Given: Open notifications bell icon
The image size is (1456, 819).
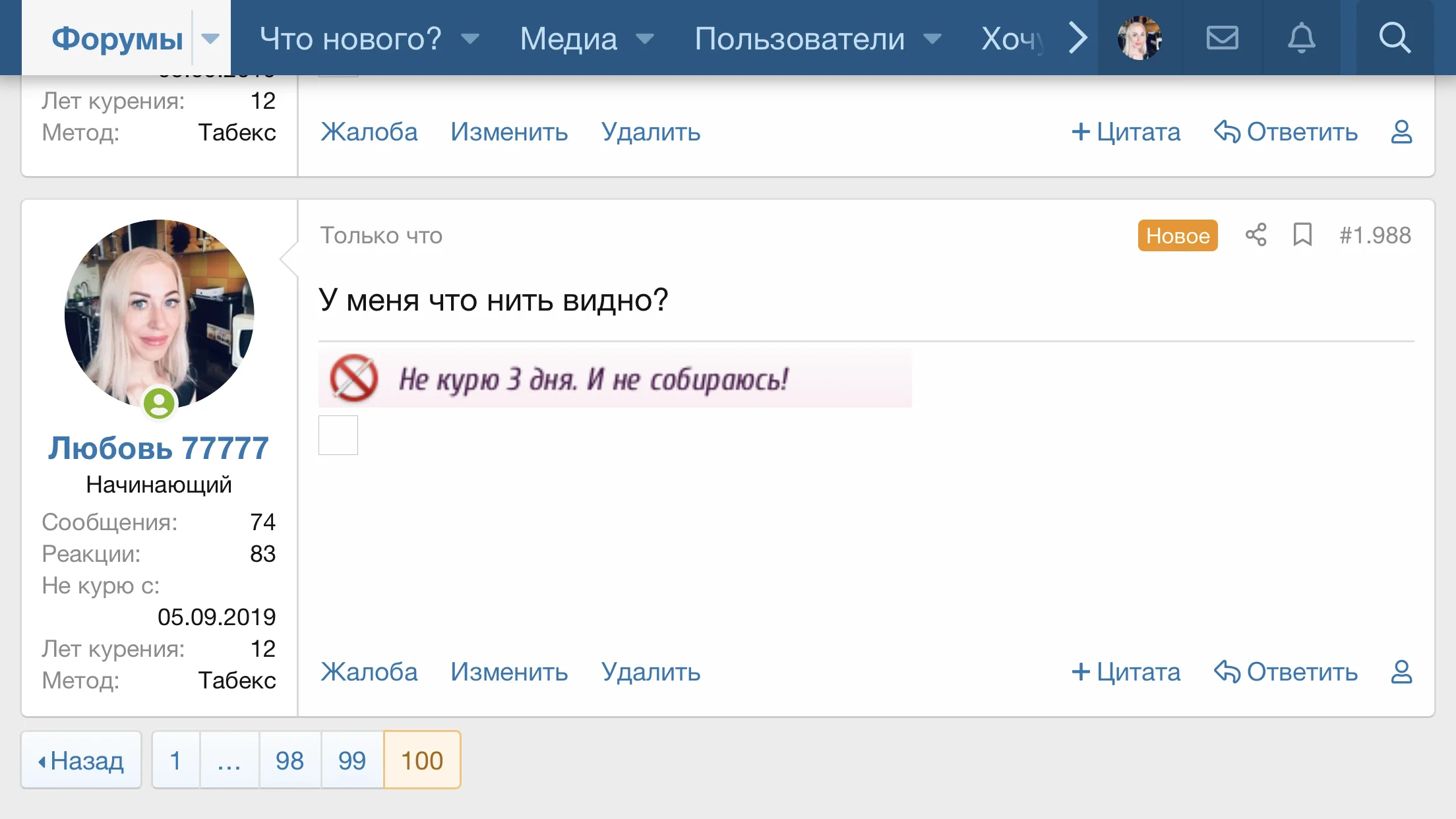Looking at the screenshot, I should click(1301, 38).
